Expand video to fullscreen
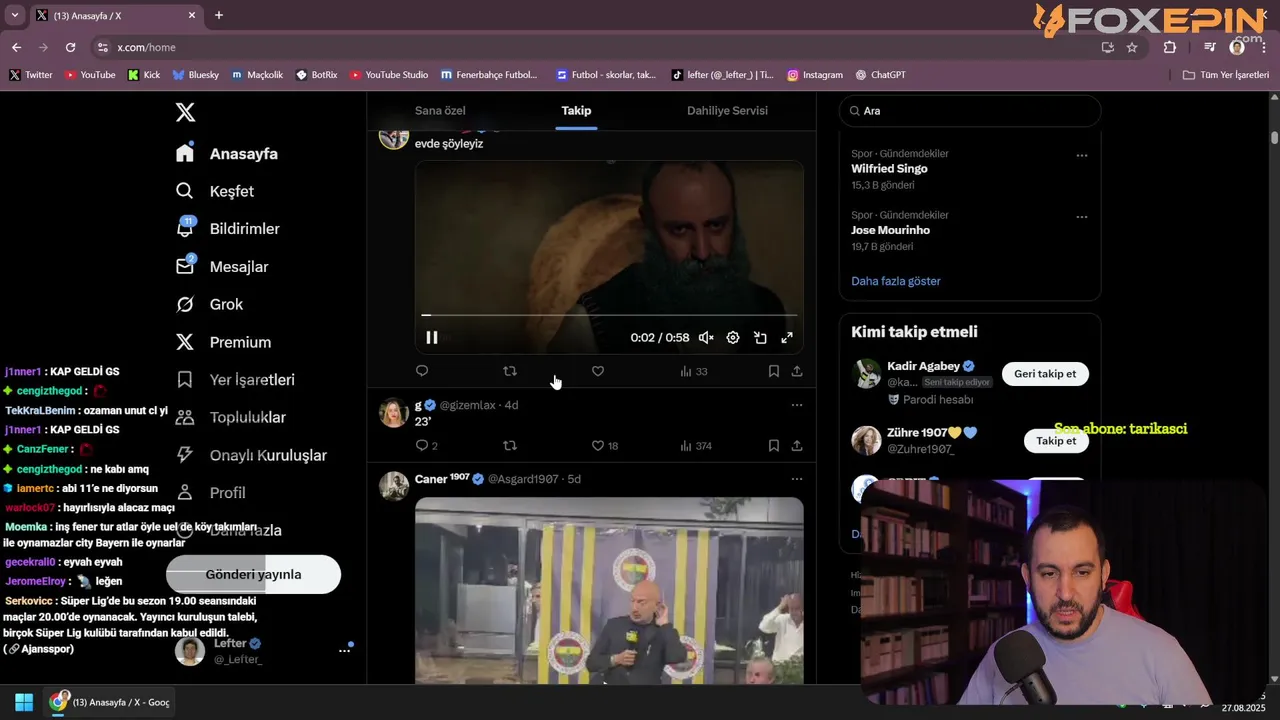1280x720 pixels. pos(787,338)
